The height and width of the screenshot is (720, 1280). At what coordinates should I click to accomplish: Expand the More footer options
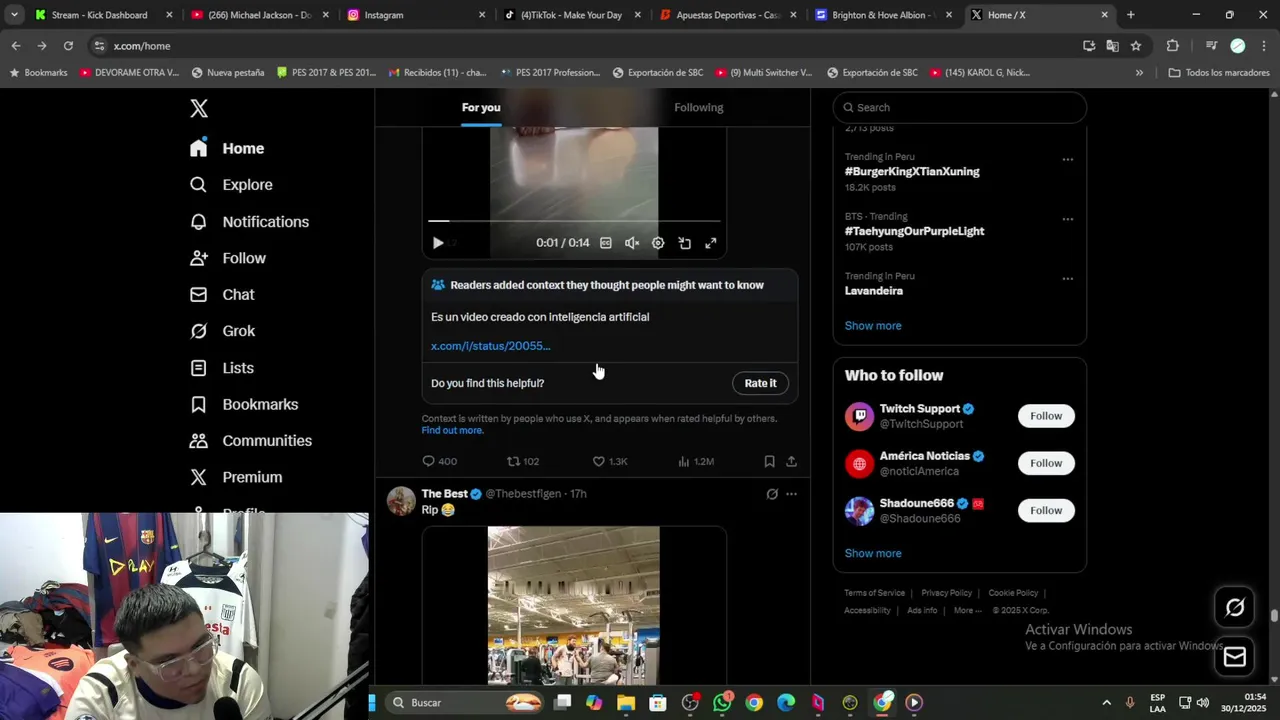967,610
